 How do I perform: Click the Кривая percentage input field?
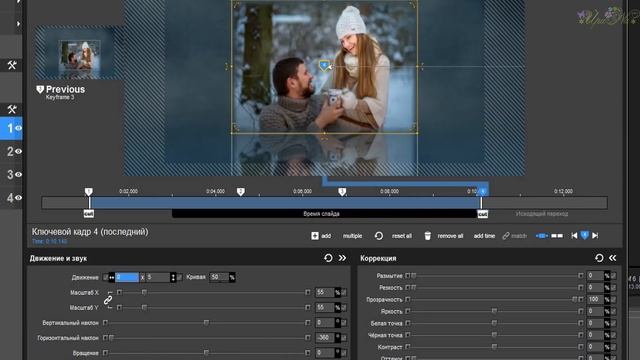coord(220,278)
